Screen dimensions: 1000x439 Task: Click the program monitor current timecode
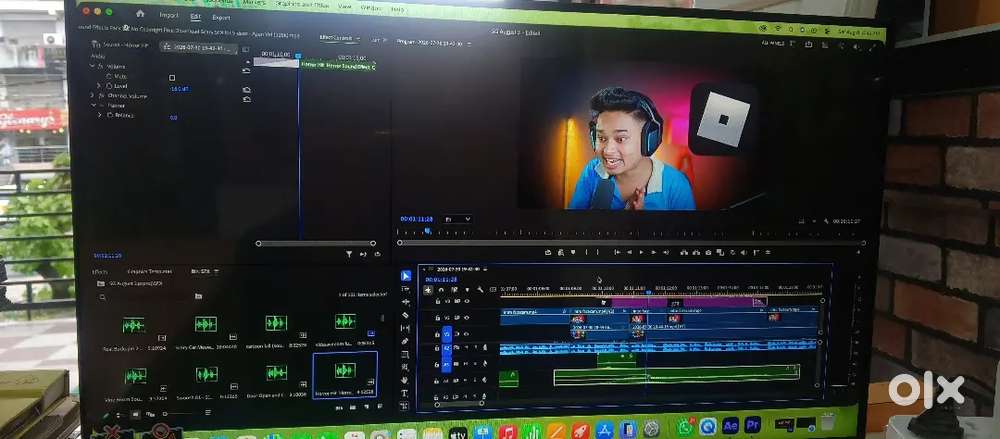pyautogui.click(x=417, y=219)
